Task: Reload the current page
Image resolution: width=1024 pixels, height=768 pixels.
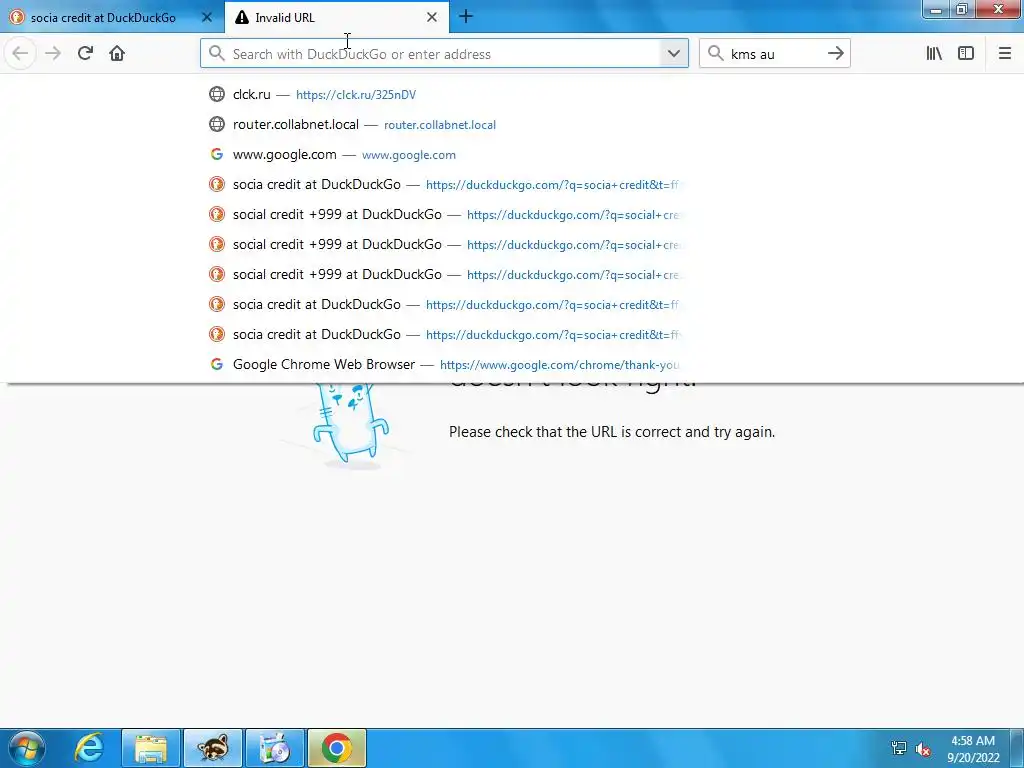Action: [x=85, y=54]
